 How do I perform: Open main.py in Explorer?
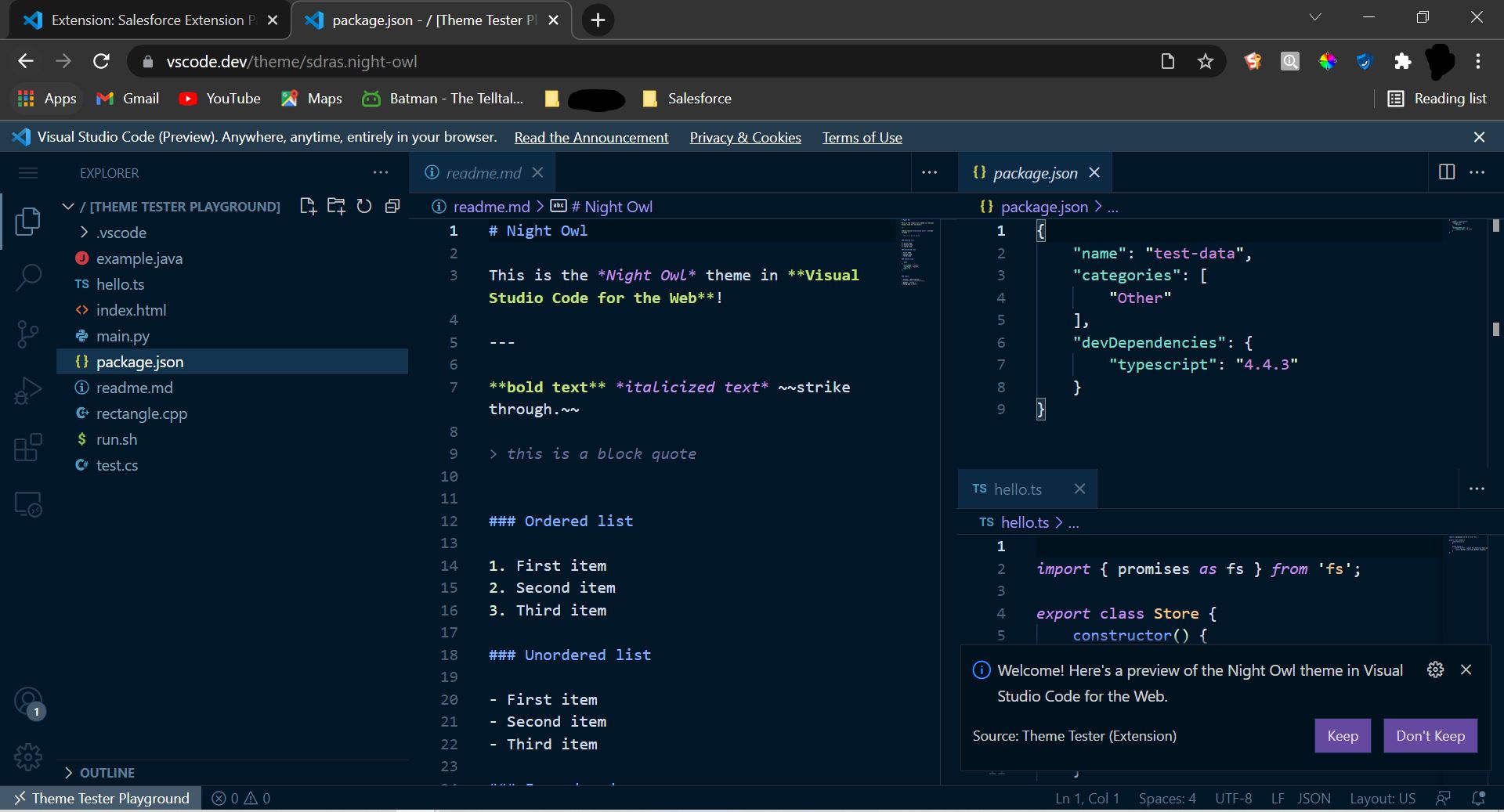click(233, 336)
